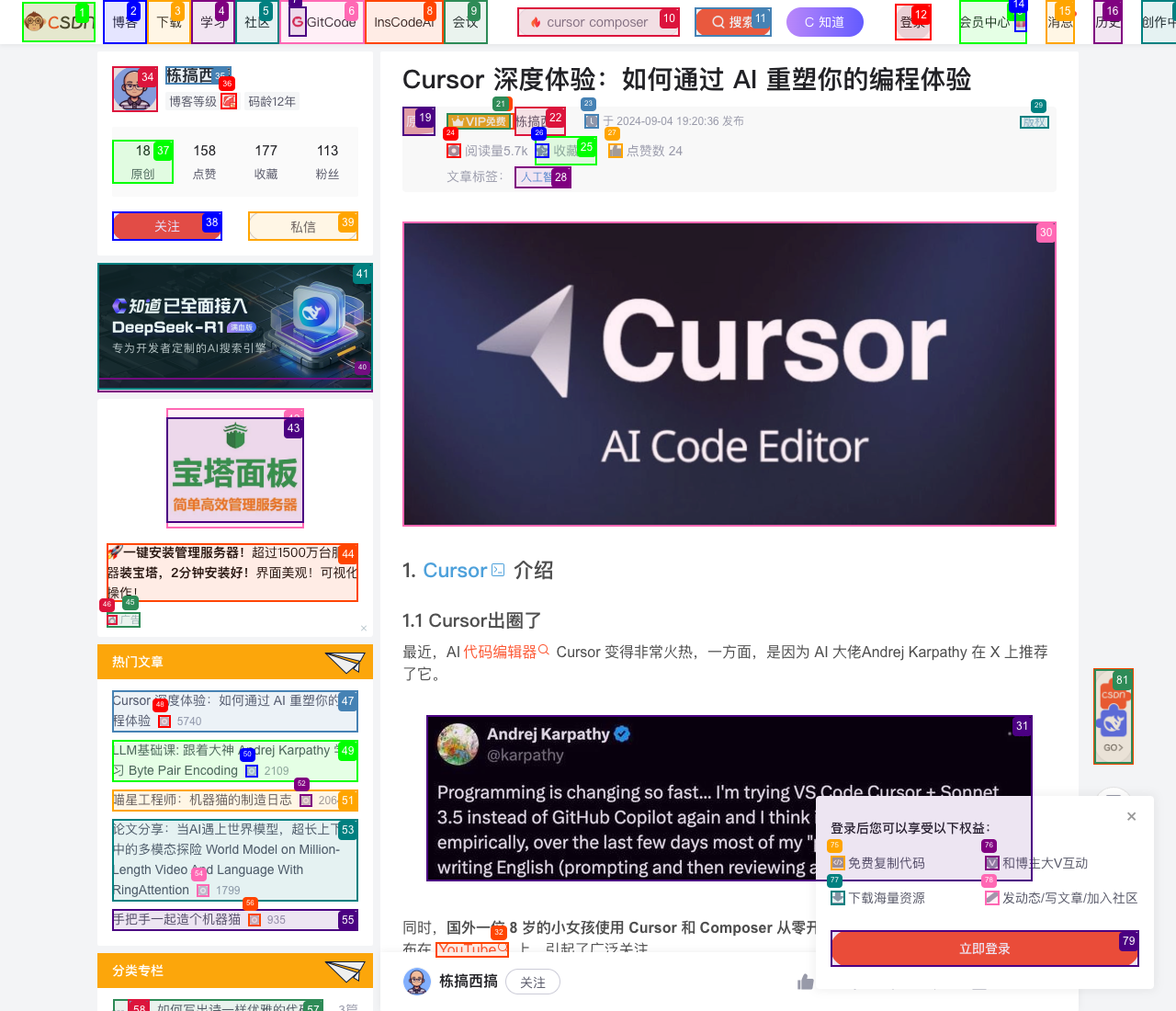Close the login benefits popup
This screenshot has width=1176, height=1011.
(1132, 816)
